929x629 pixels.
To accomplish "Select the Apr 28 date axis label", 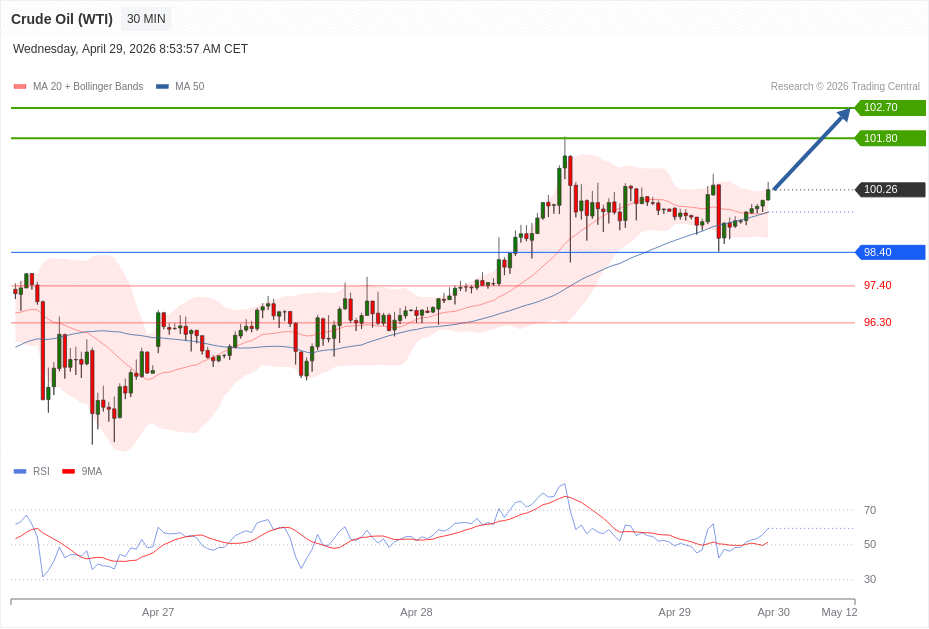I will coord(416,612).
